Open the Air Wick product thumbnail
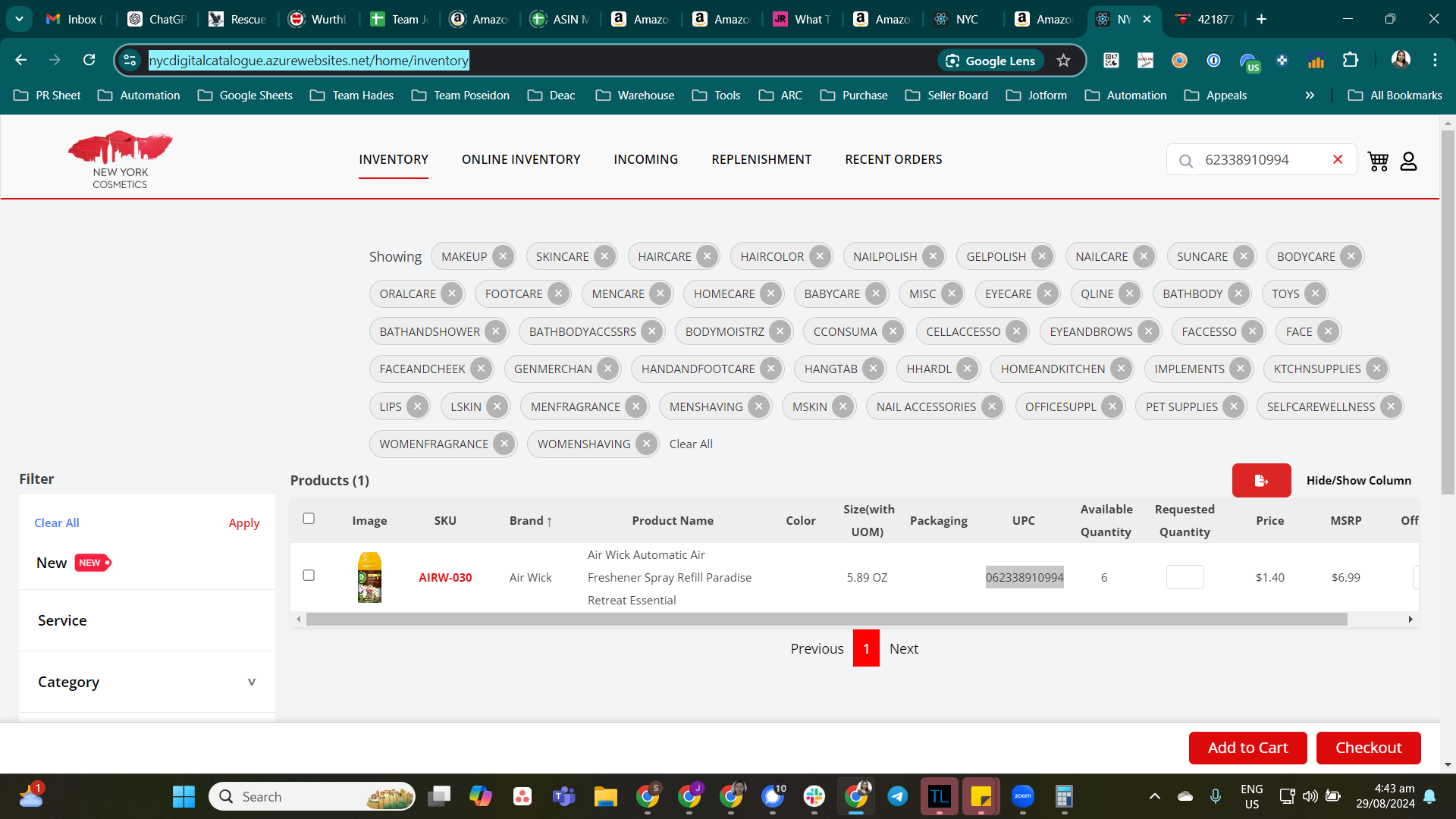Viewport: 1456px width, 819px height. (369, 577)
